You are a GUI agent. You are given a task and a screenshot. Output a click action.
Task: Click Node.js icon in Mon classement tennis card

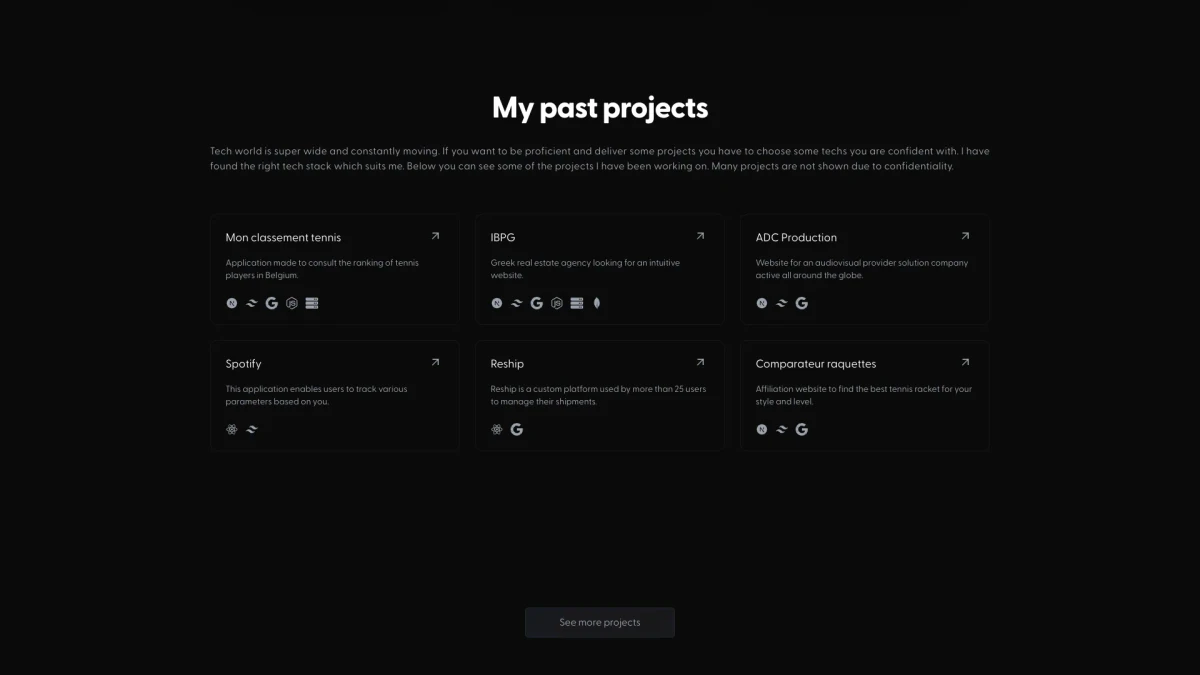292,303
